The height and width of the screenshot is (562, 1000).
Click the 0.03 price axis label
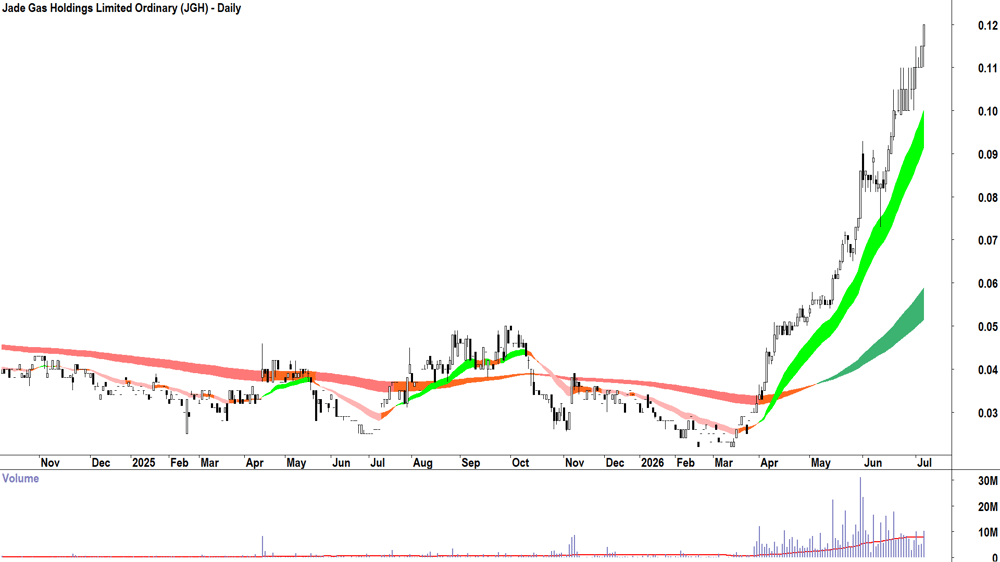(x=987, y=413)
